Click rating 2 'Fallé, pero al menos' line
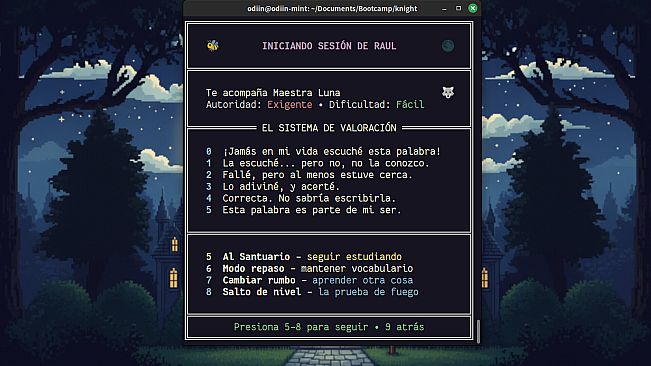Screen dimensions: 651x366 (309, 175)
